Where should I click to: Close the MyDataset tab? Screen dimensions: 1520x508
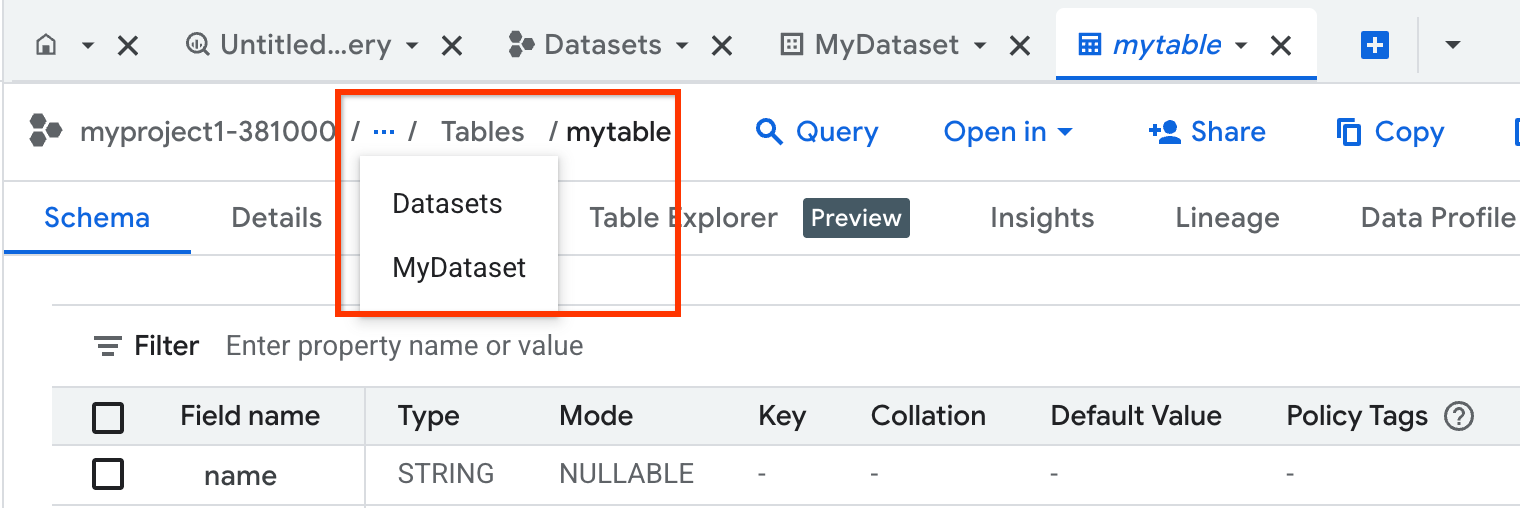point(1019,45)
